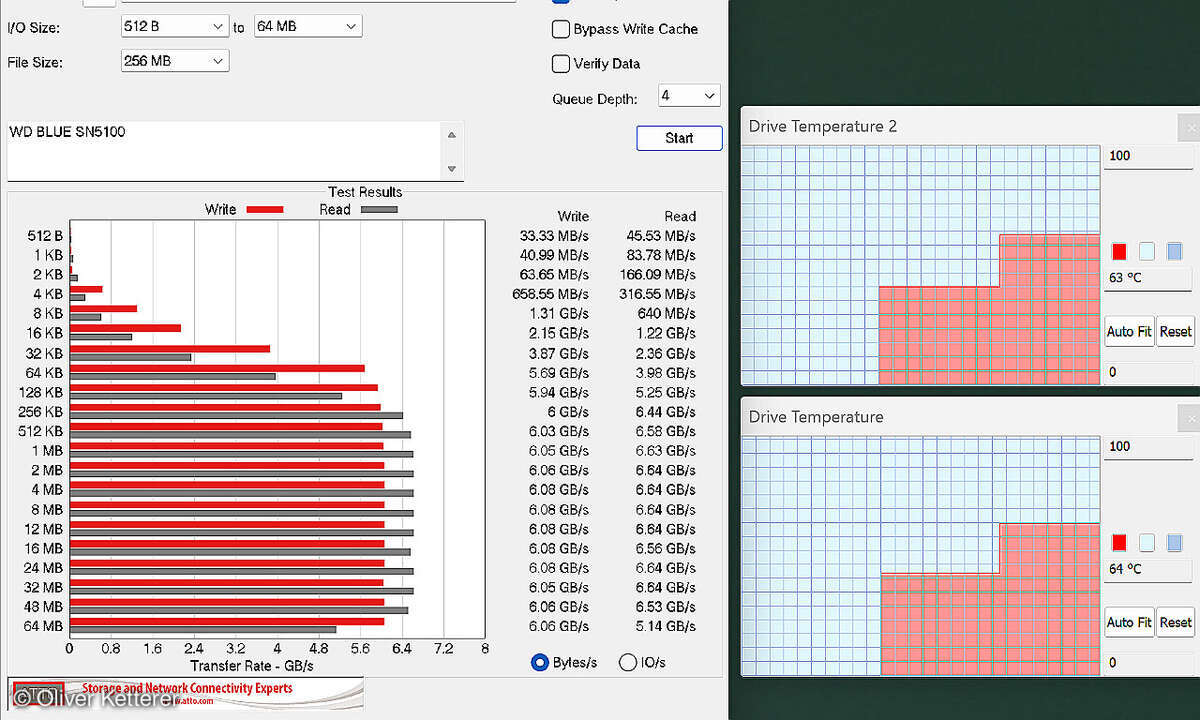Screen dimensions: 1200x720
Task: Click the 100 maximum value field in Drive Temperature 2
Action: 1148,156
